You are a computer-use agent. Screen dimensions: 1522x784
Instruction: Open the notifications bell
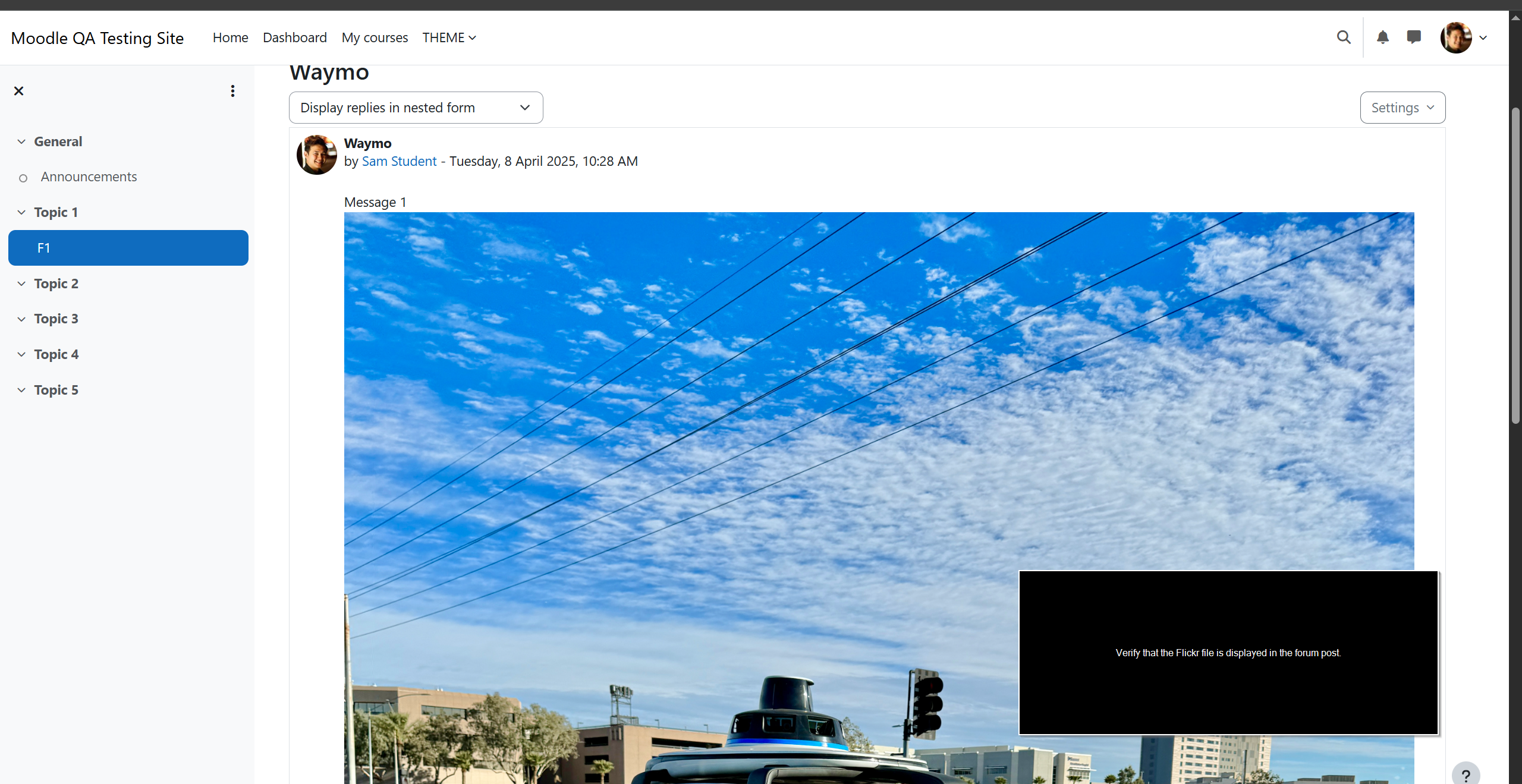pyautogui.click(x=1383, y=37)
